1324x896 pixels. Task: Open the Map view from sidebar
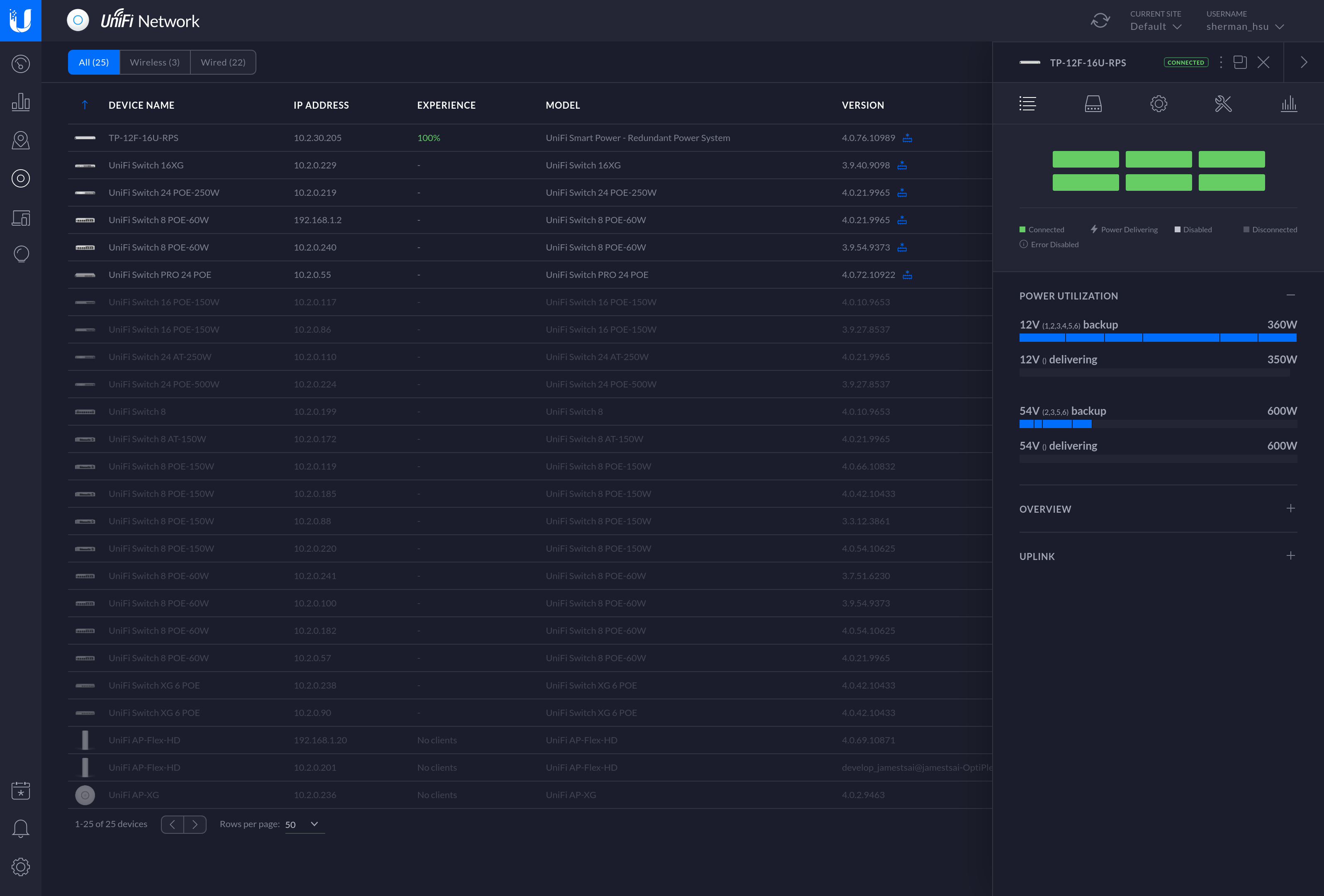[x=20, y=140]
